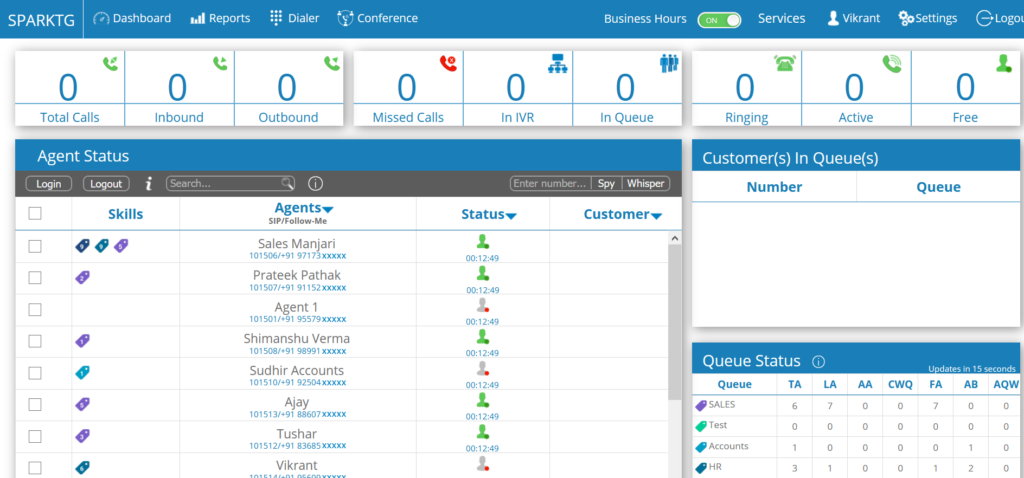The height and width of the screenshot is (478, 1024).
Task: Click the circled info icon after search box
Action: point(315,183)
